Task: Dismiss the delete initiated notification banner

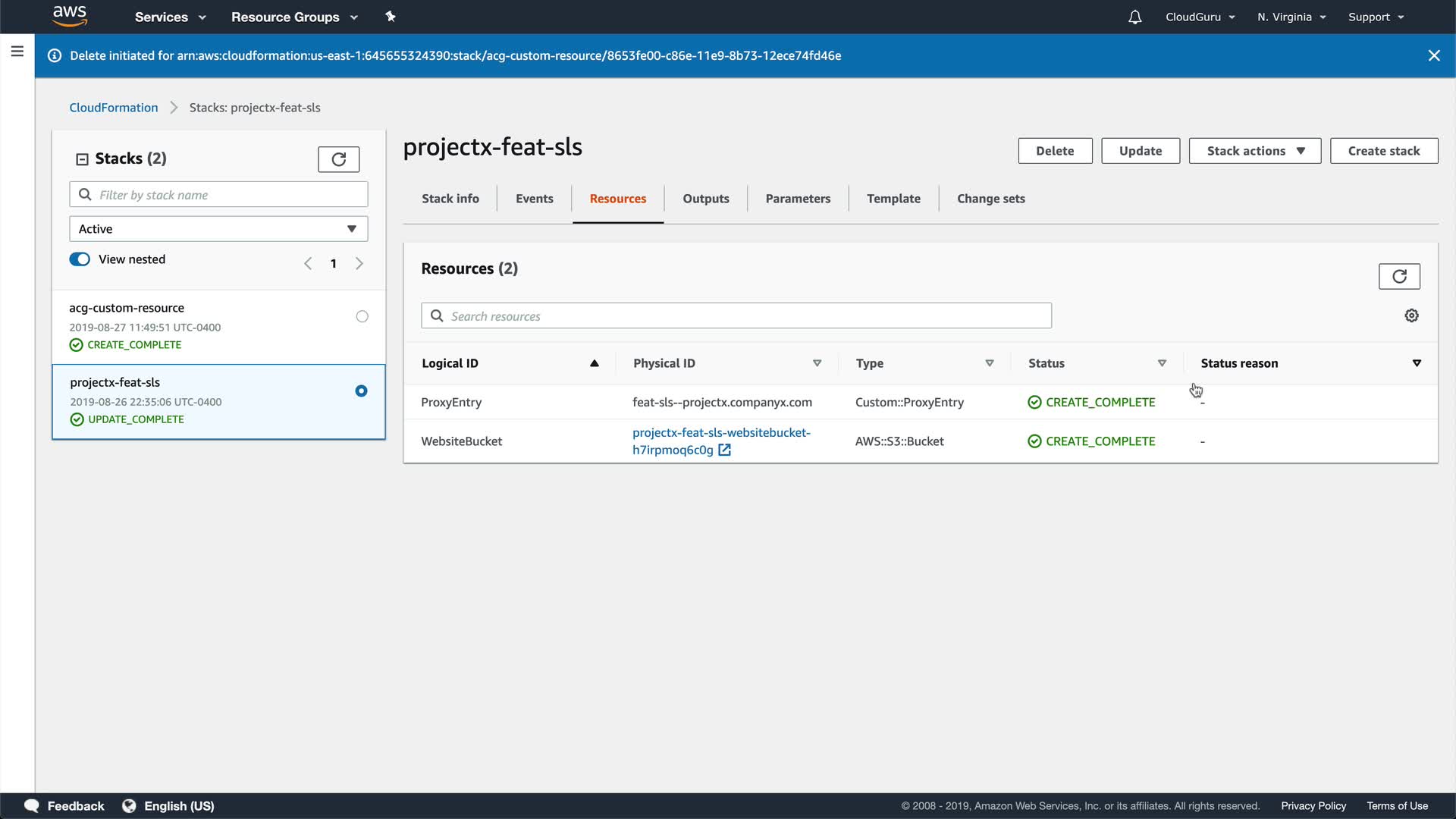Action: (1433, 55)
